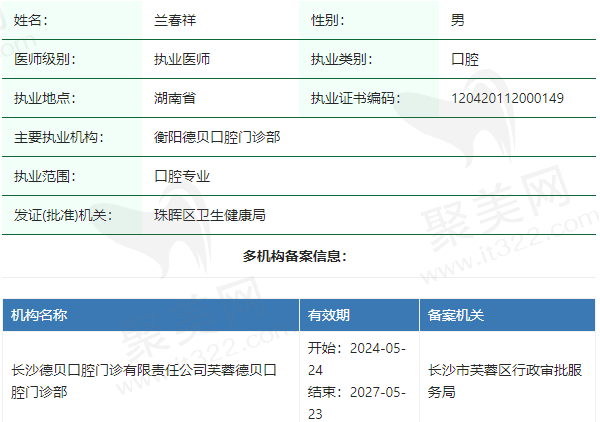Select 珠晖区卫生健康局 issuing authority
Screen dimensions: 600x422
[210, 215]
